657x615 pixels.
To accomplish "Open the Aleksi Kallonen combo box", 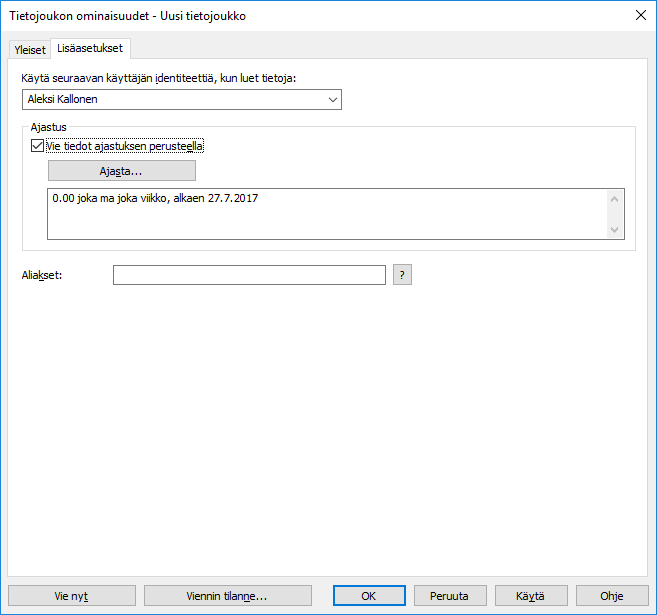I will tap(180, 99).
